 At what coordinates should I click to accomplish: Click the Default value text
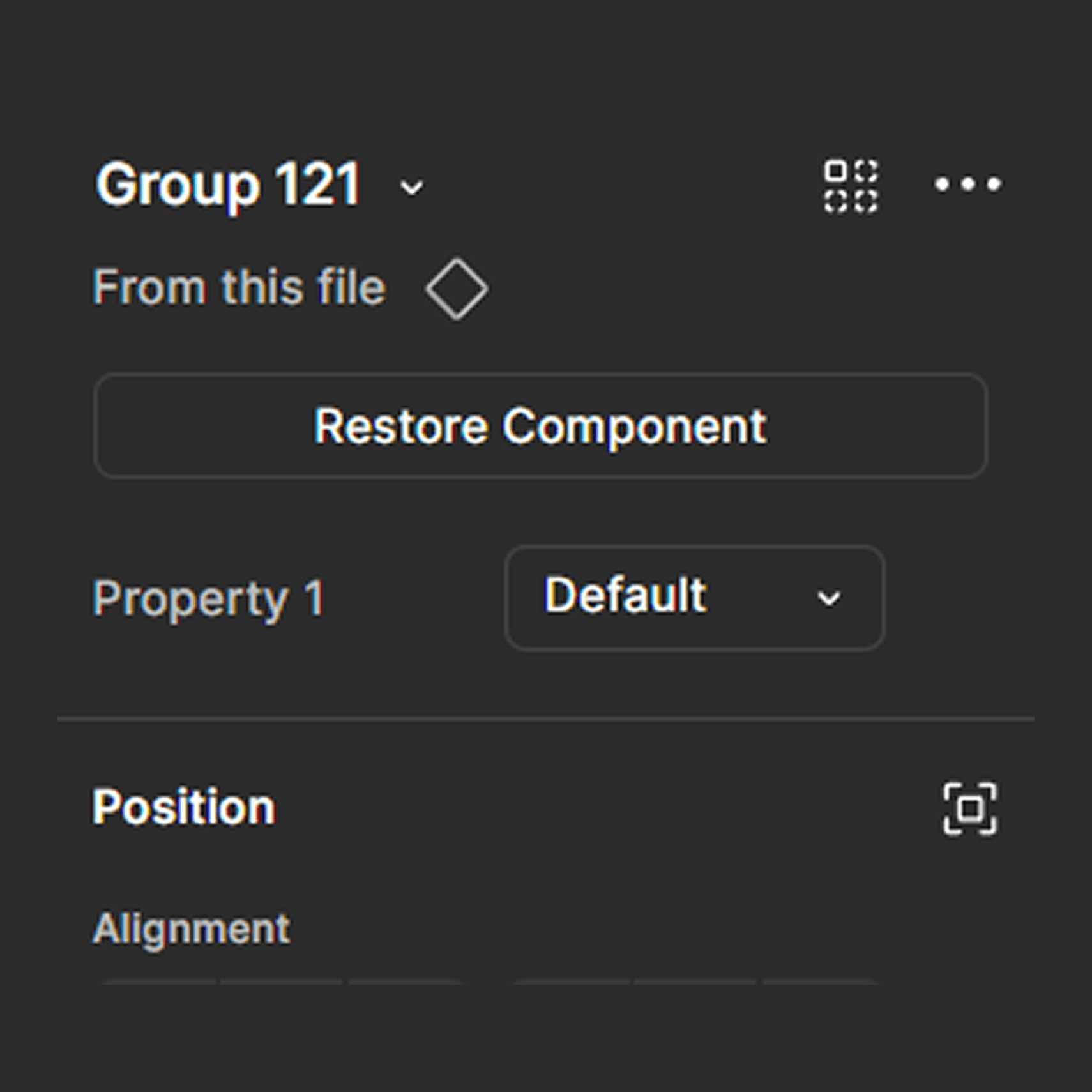coord(625,595)
